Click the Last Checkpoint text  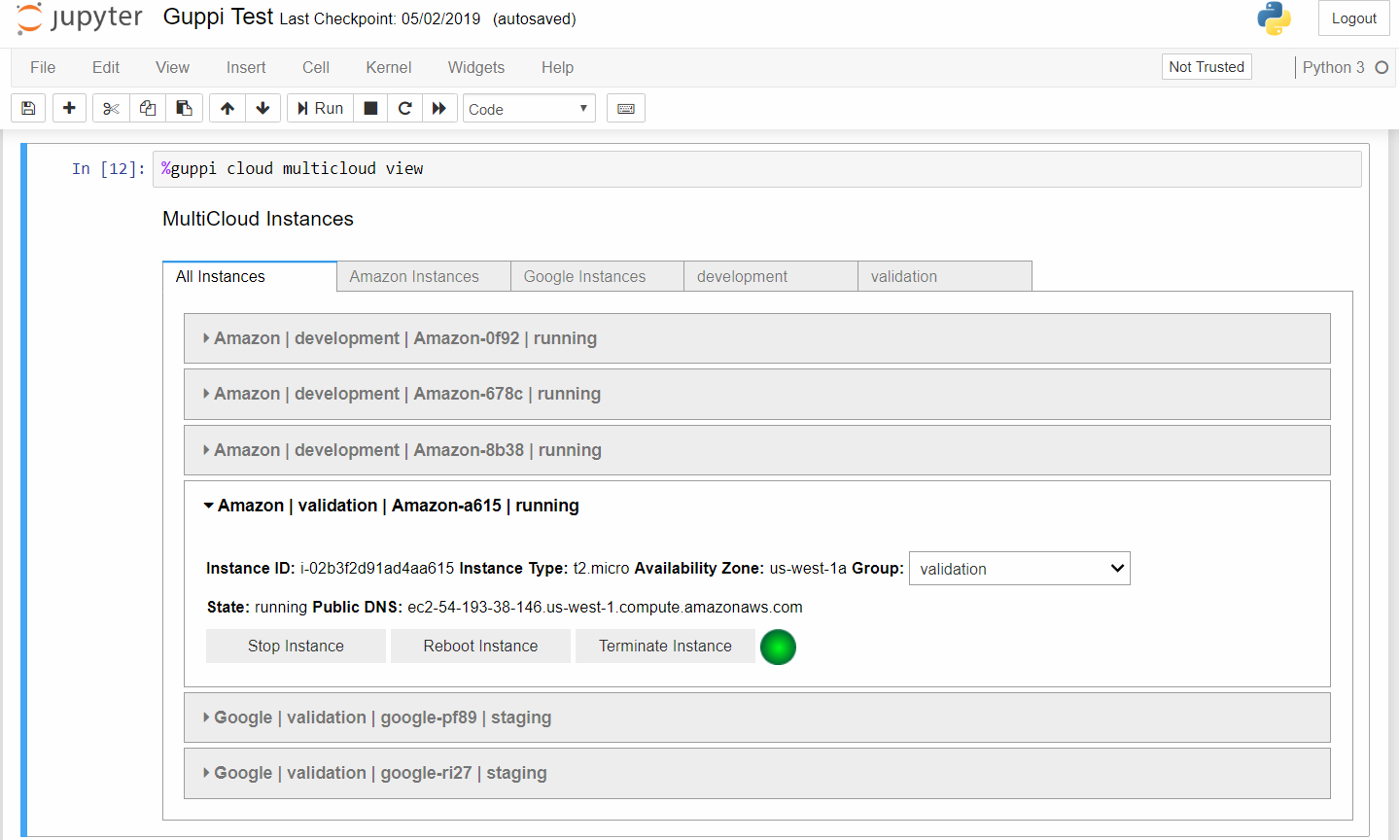pos(380,18)
